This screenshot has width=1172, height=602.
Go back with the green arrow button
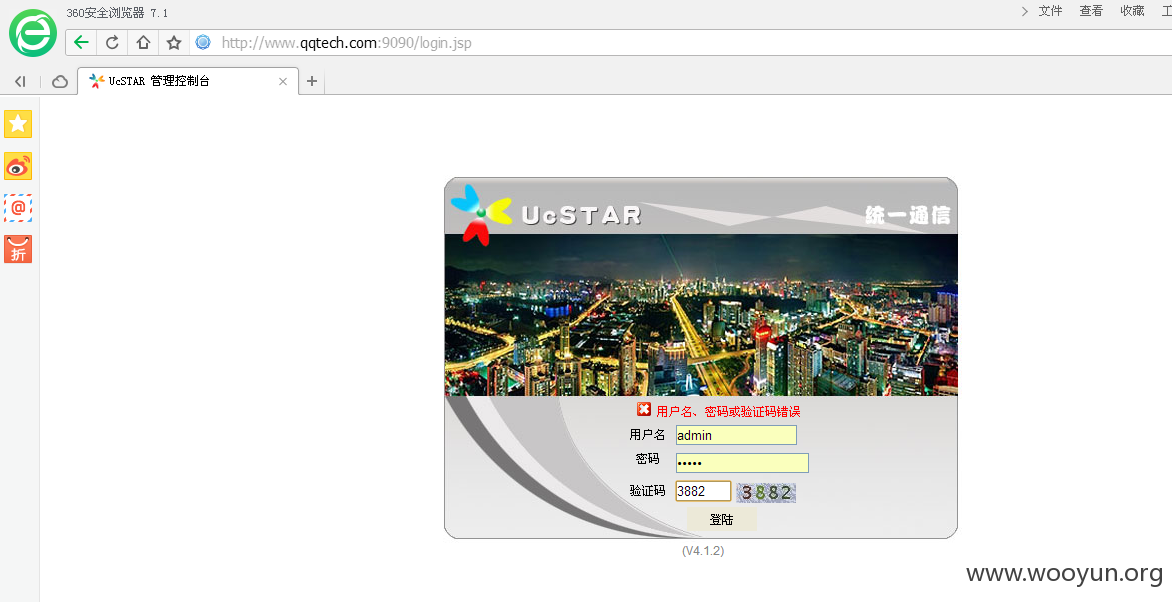click(81, 43)
